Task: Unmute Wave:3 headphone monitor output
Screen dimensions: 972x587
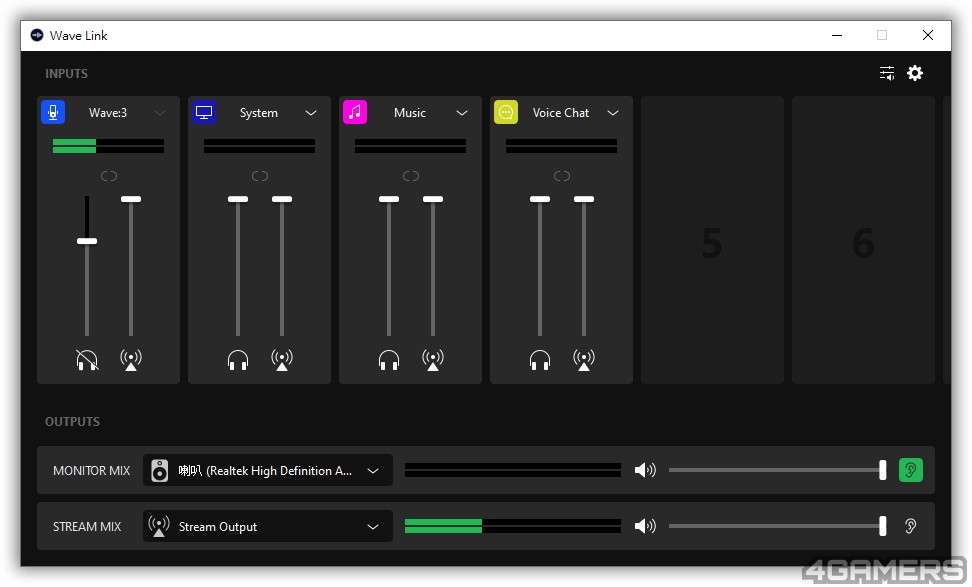Action: (87, 360)
